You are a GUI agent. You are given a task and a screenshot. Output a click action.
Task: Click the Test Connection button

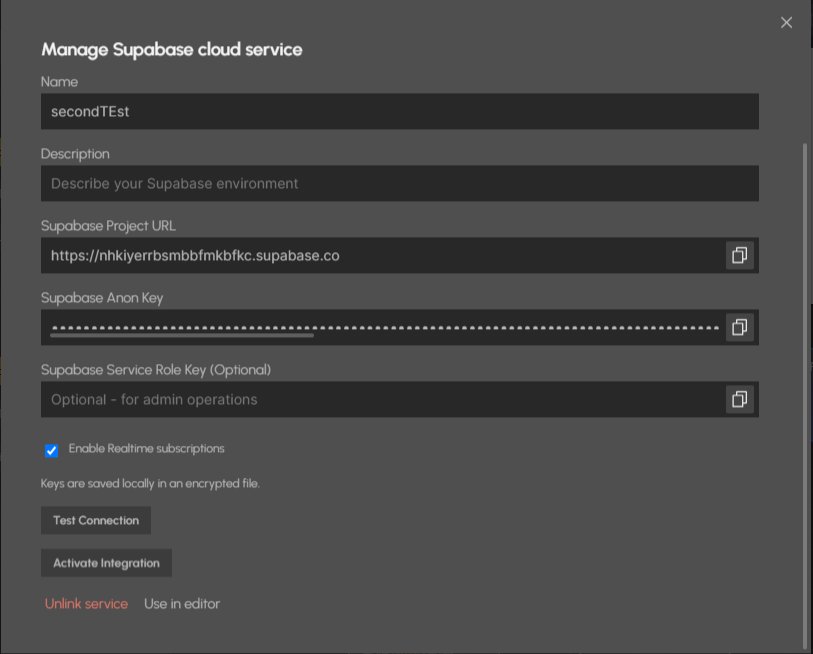coord(96,520)
